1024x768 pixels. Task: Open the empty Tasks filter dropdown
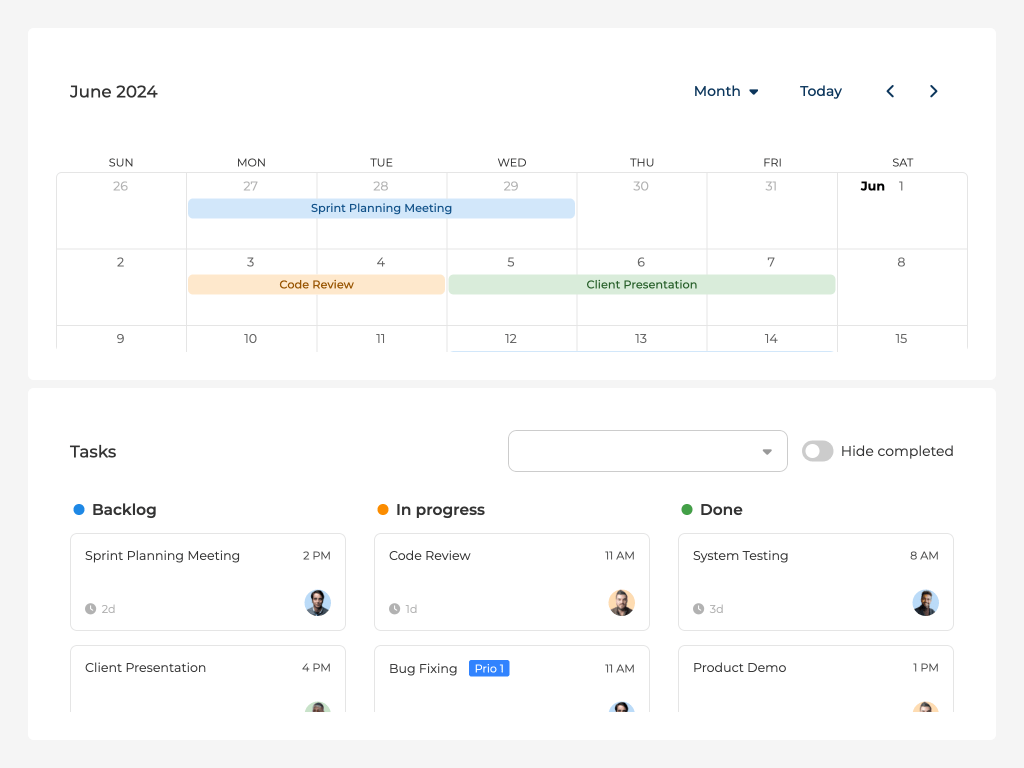647,451
